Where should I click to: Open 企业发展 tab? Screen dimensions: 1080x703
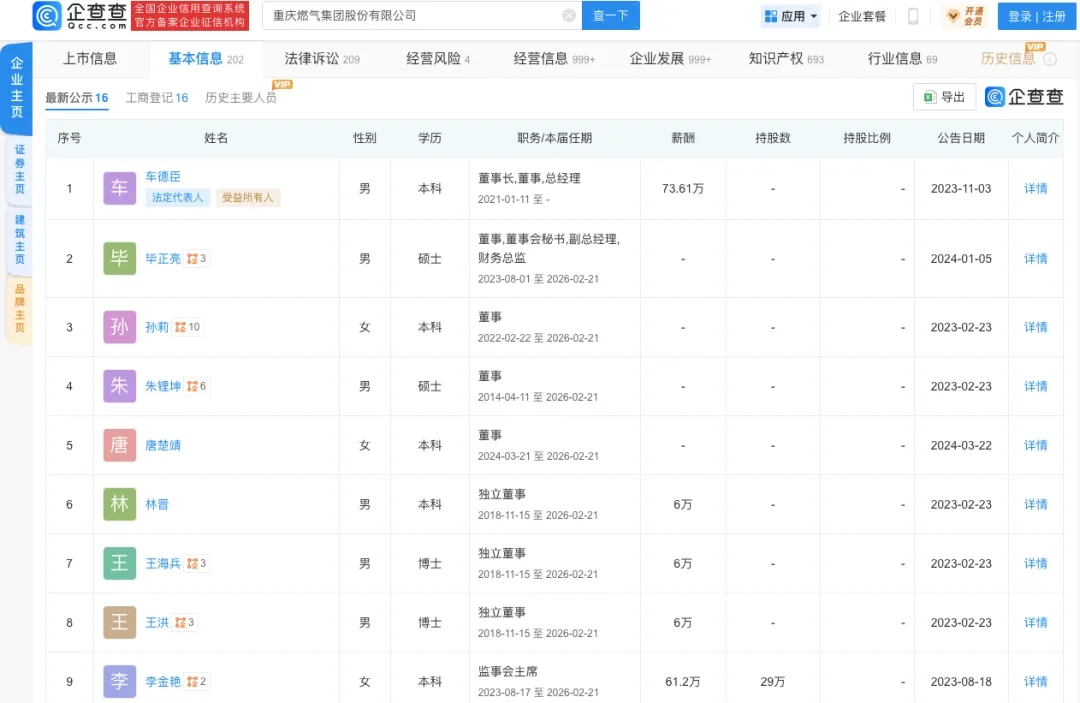pyautogui.click(x=670, y=59)
